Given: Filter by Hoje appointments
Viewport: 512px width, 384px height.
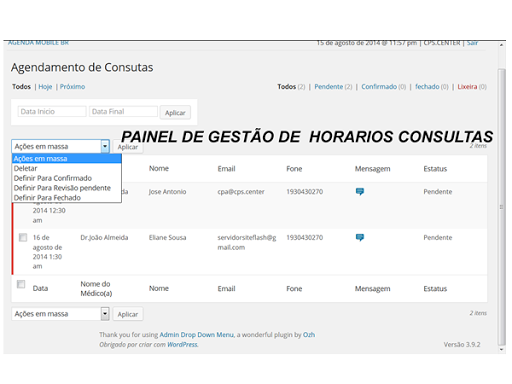Looking at the screenshot, I should tap(45, 87).
